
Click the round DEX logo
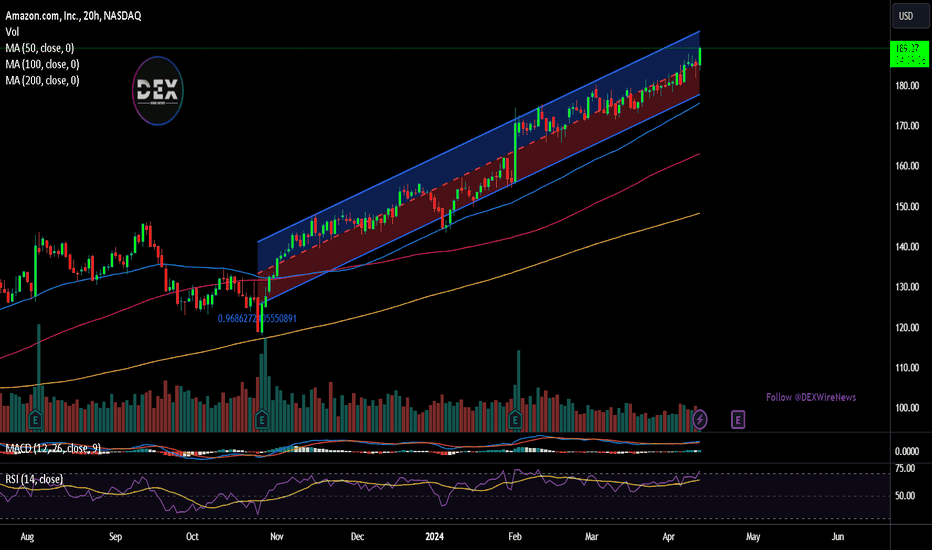[158, 91]
